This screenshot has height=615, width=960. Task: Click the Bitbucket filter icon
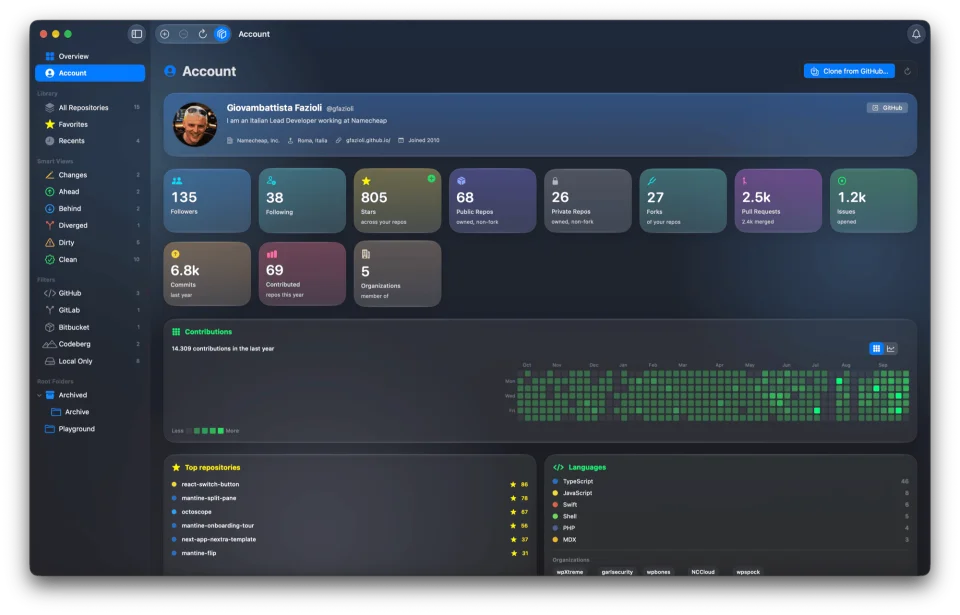[x=50, y=327]
